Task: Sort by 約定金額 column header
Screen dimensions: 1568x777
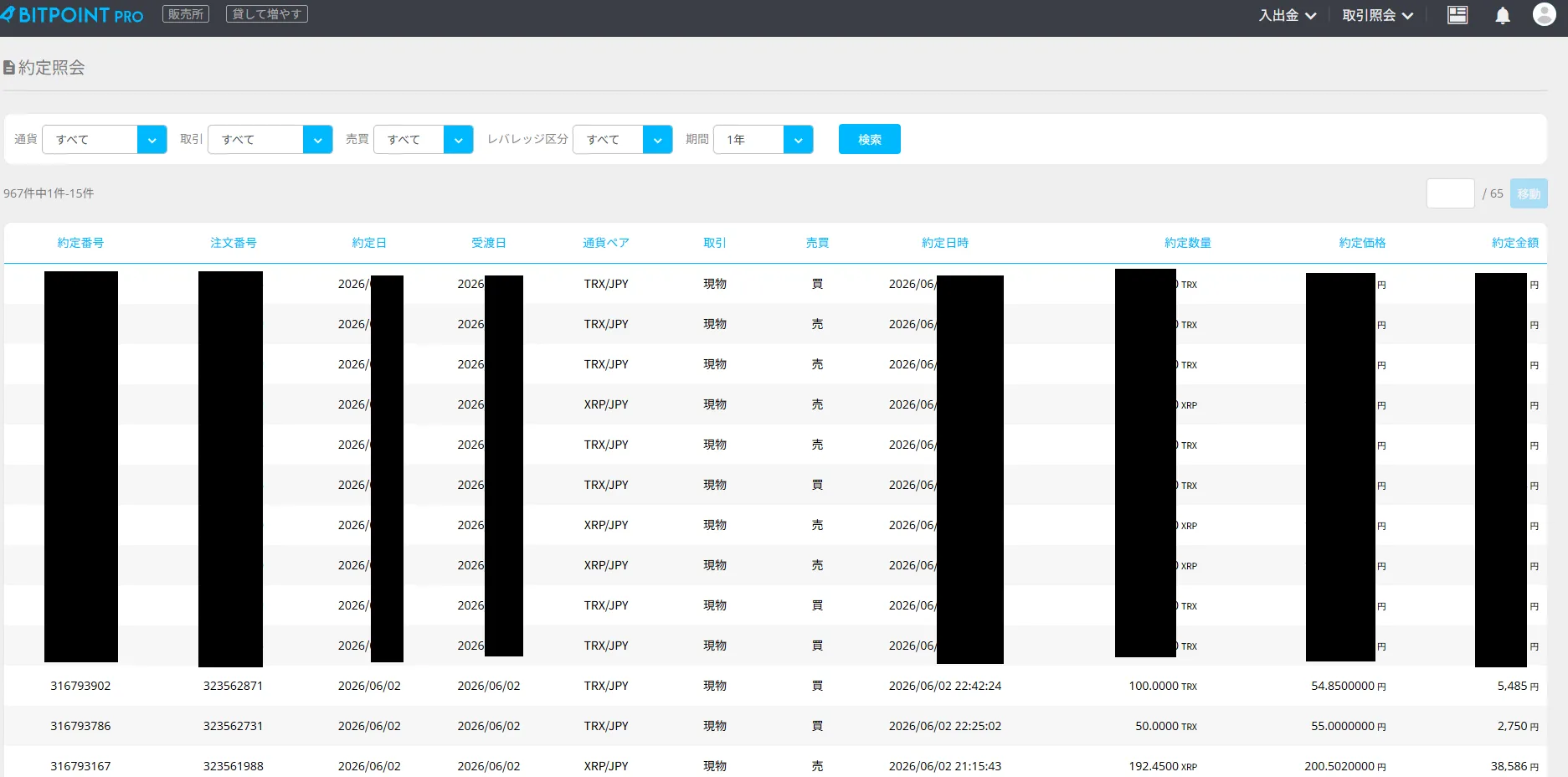Action: coord(1515,243)
